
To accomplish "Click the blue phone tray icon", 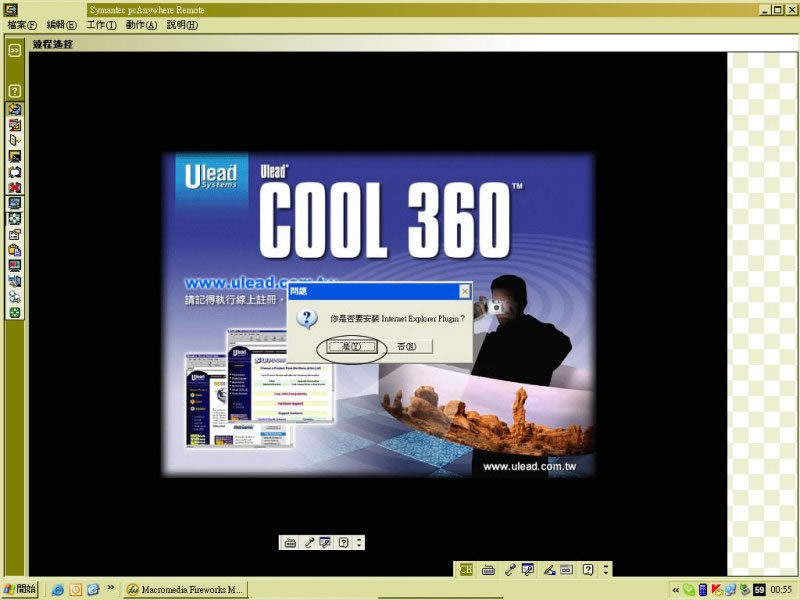I will pos(703,590).
